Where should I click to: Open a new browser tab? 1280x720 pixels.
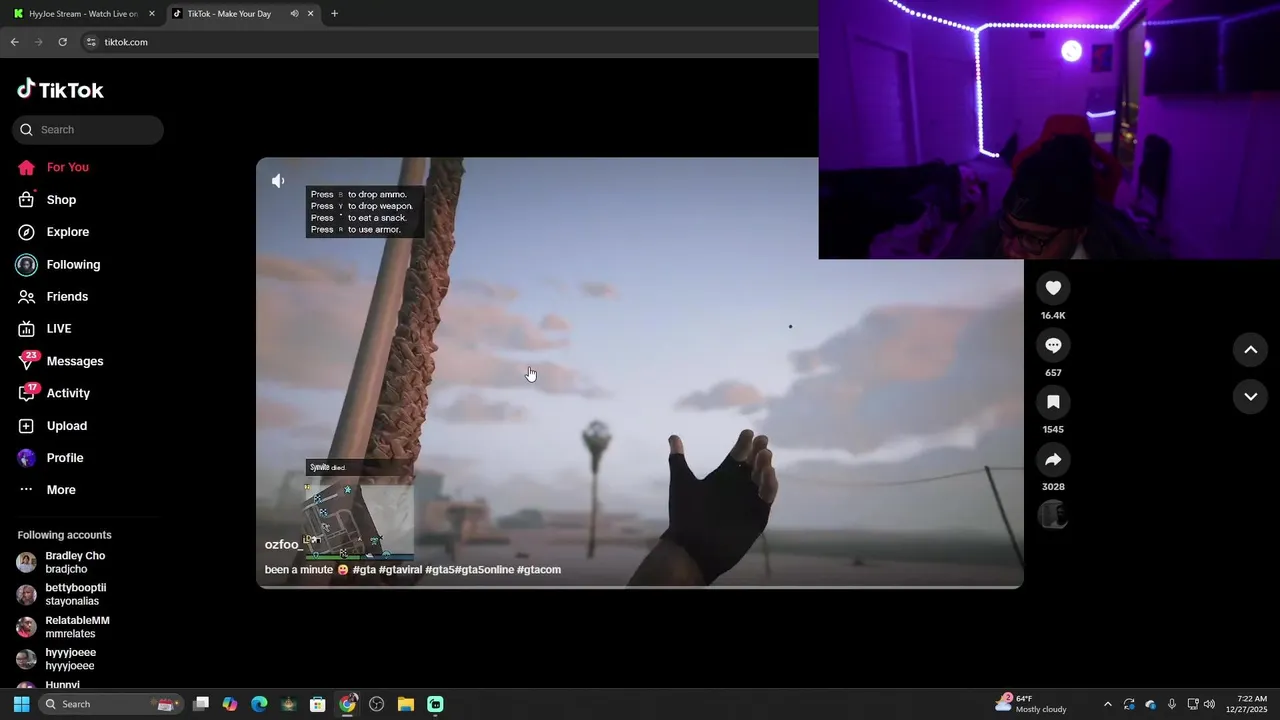(x=334, y=14)
